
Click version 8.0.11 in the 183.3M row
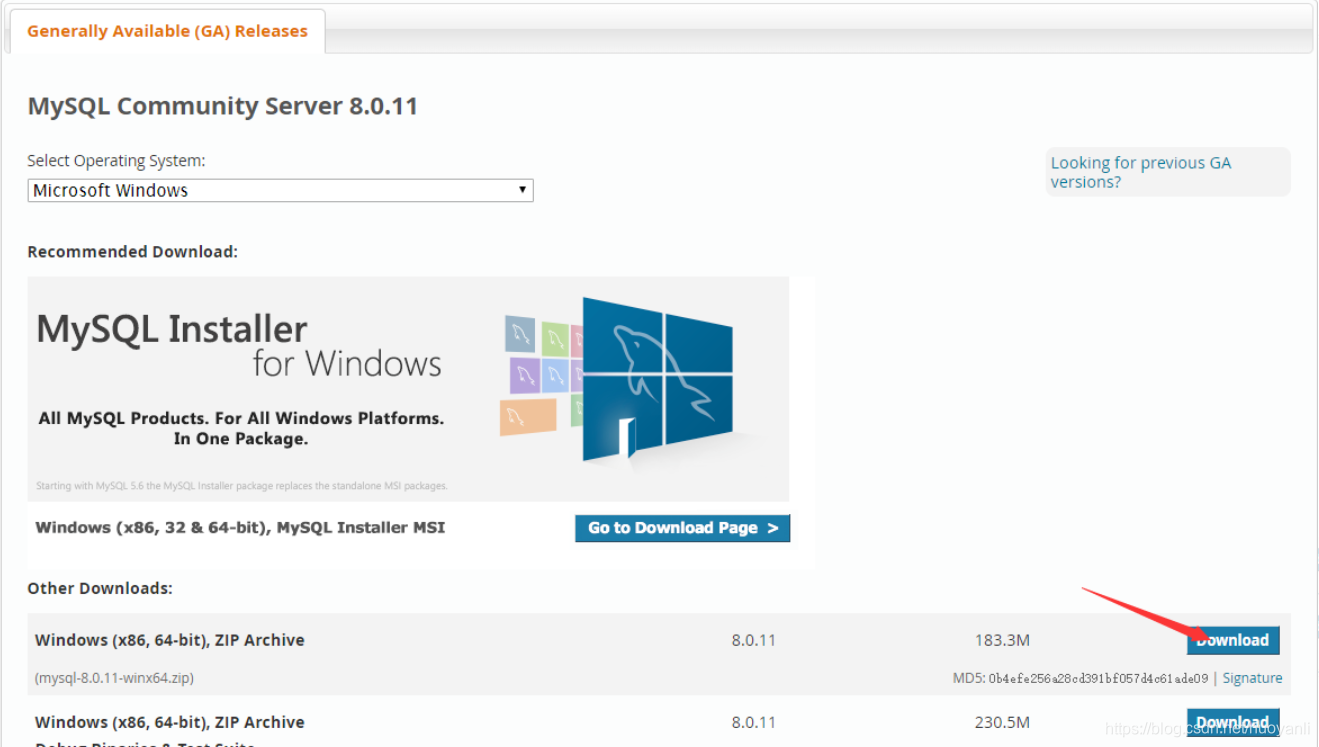(x=753, y=640)
